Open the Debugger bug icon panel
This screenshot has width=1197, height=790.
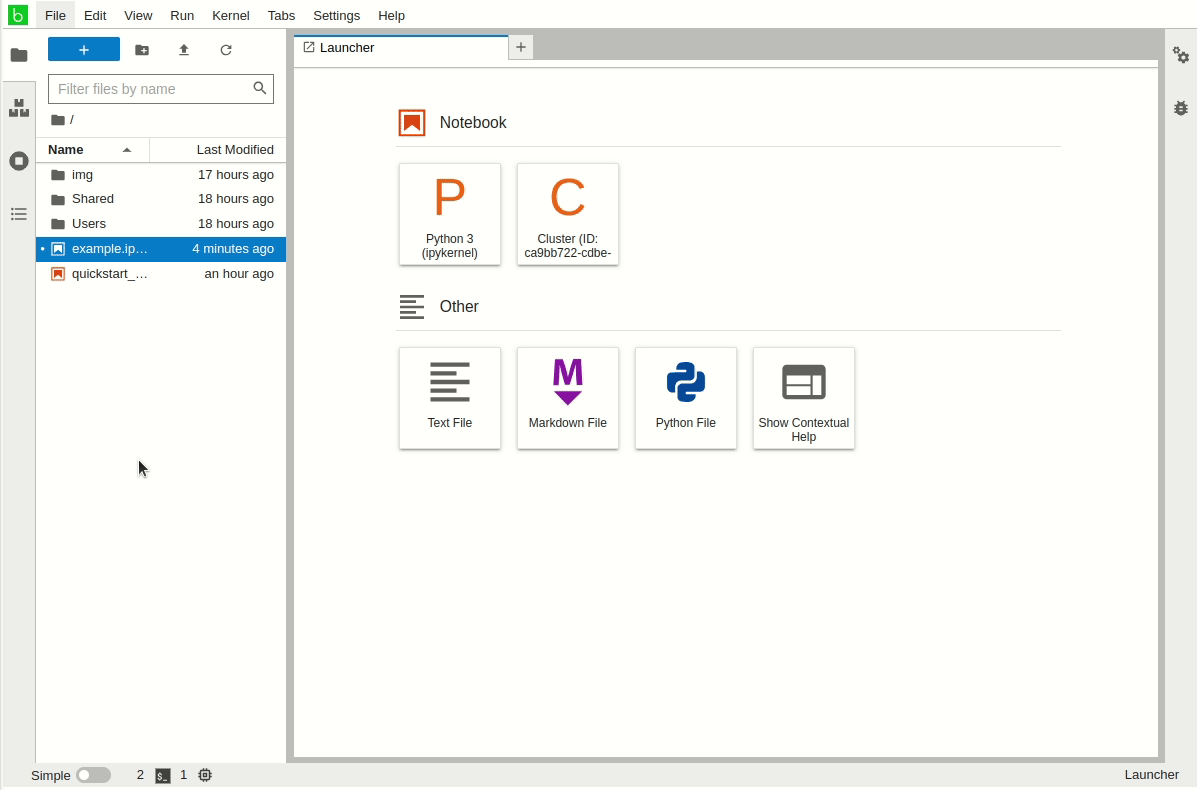pyautogui.click(x=1181, y=108)
